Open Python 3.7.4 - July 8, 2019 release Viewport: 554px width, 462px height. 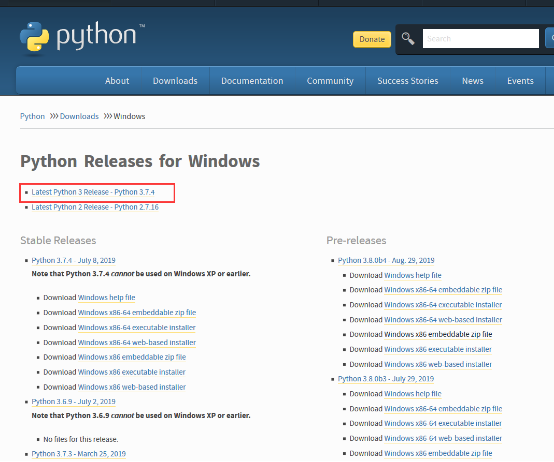(x=73, y=260)
